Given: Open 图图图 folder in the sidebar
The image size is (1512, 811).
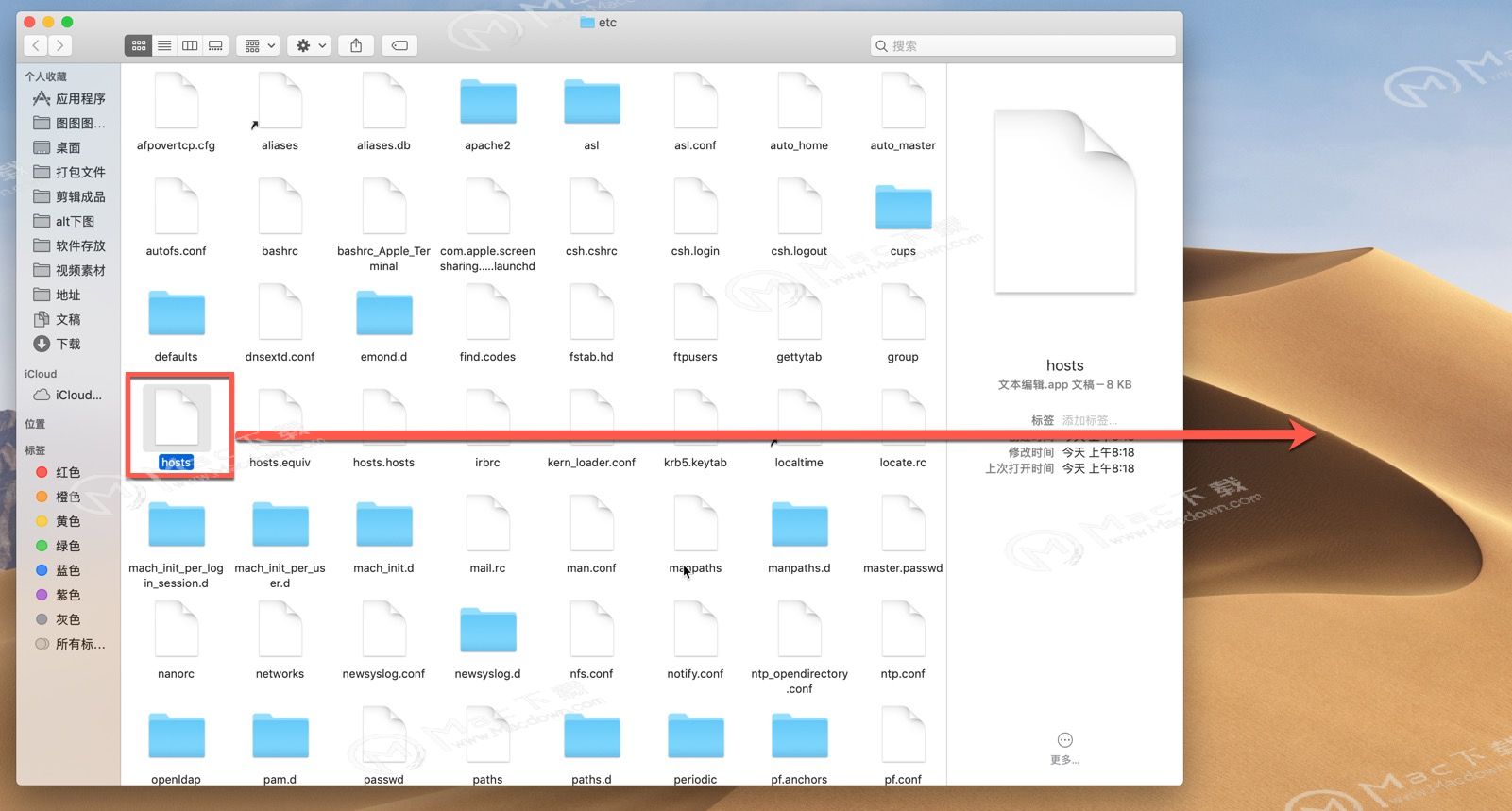Looking at the screenshot, I should click(69, 123).
